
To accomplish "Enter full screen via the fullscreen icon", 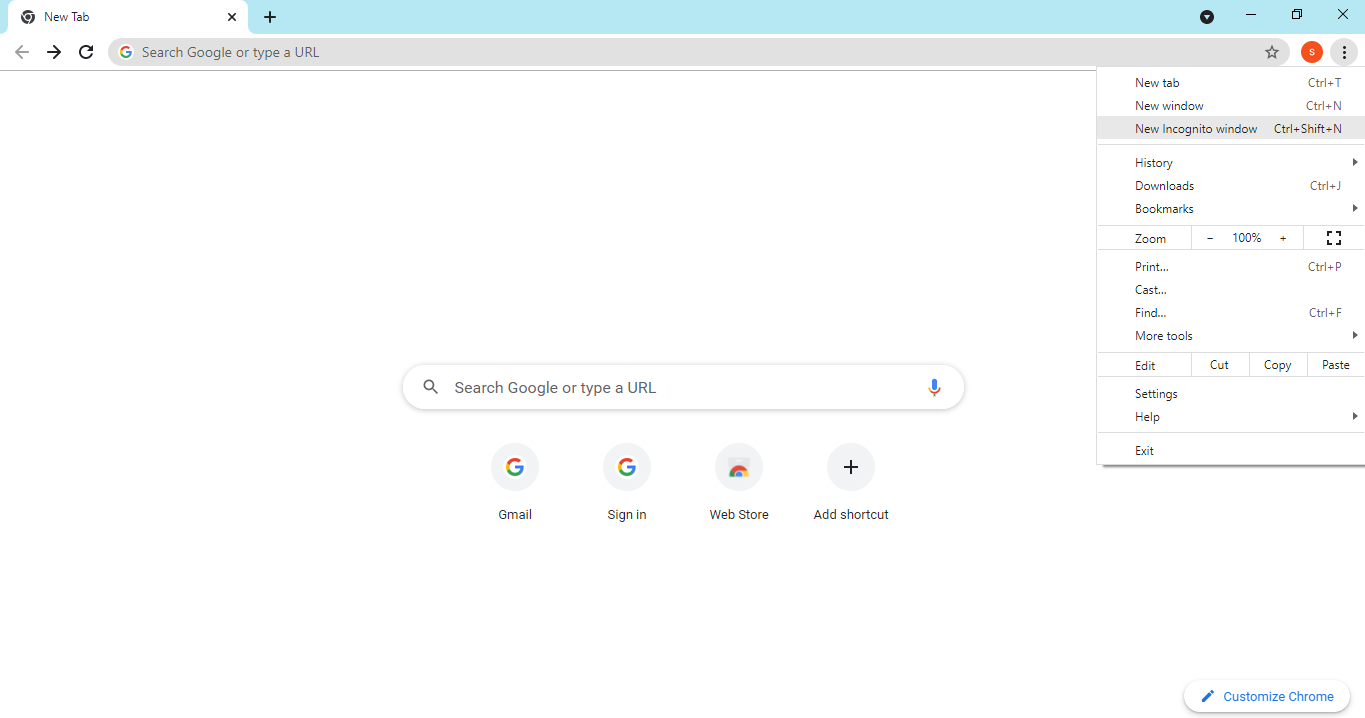I will click(1334, 238).
